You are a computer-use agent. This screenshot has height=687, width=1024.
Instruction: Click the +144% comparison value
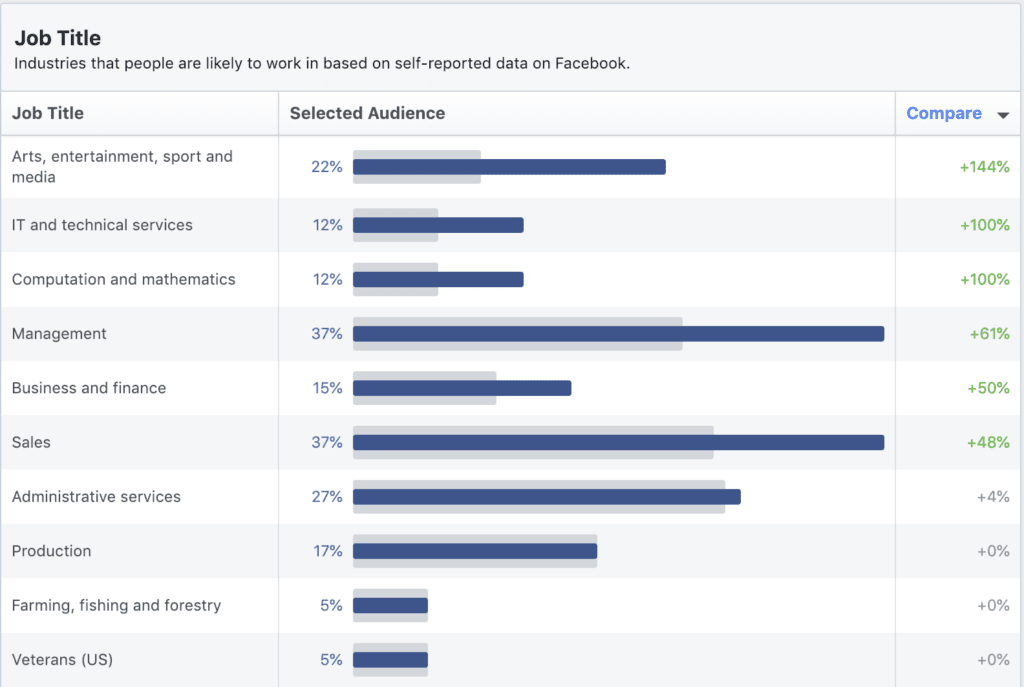[x=986, y=166]
